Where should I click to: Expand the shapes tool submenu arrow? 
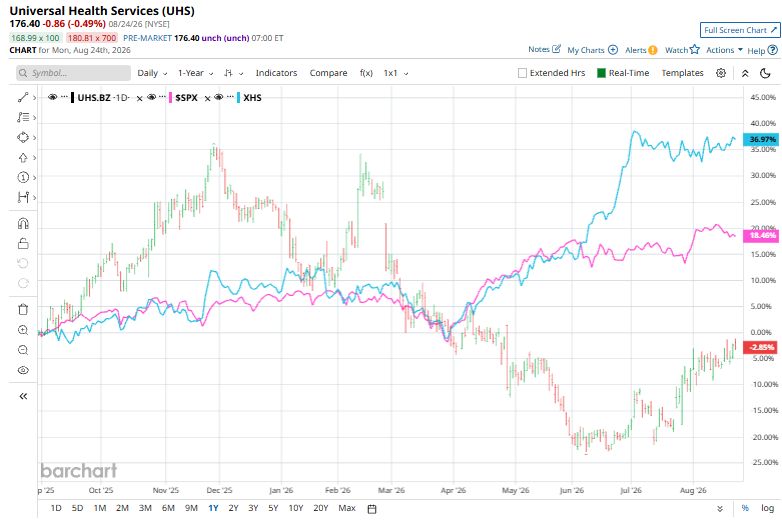tap(34, 138)
